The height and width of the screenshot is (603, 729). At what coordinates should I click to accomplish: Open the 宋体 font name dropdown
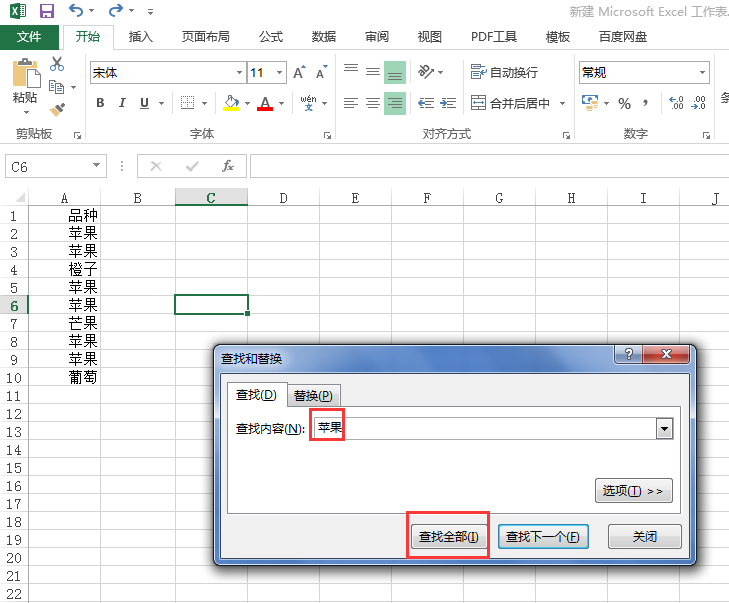click(x=239, y=73)
